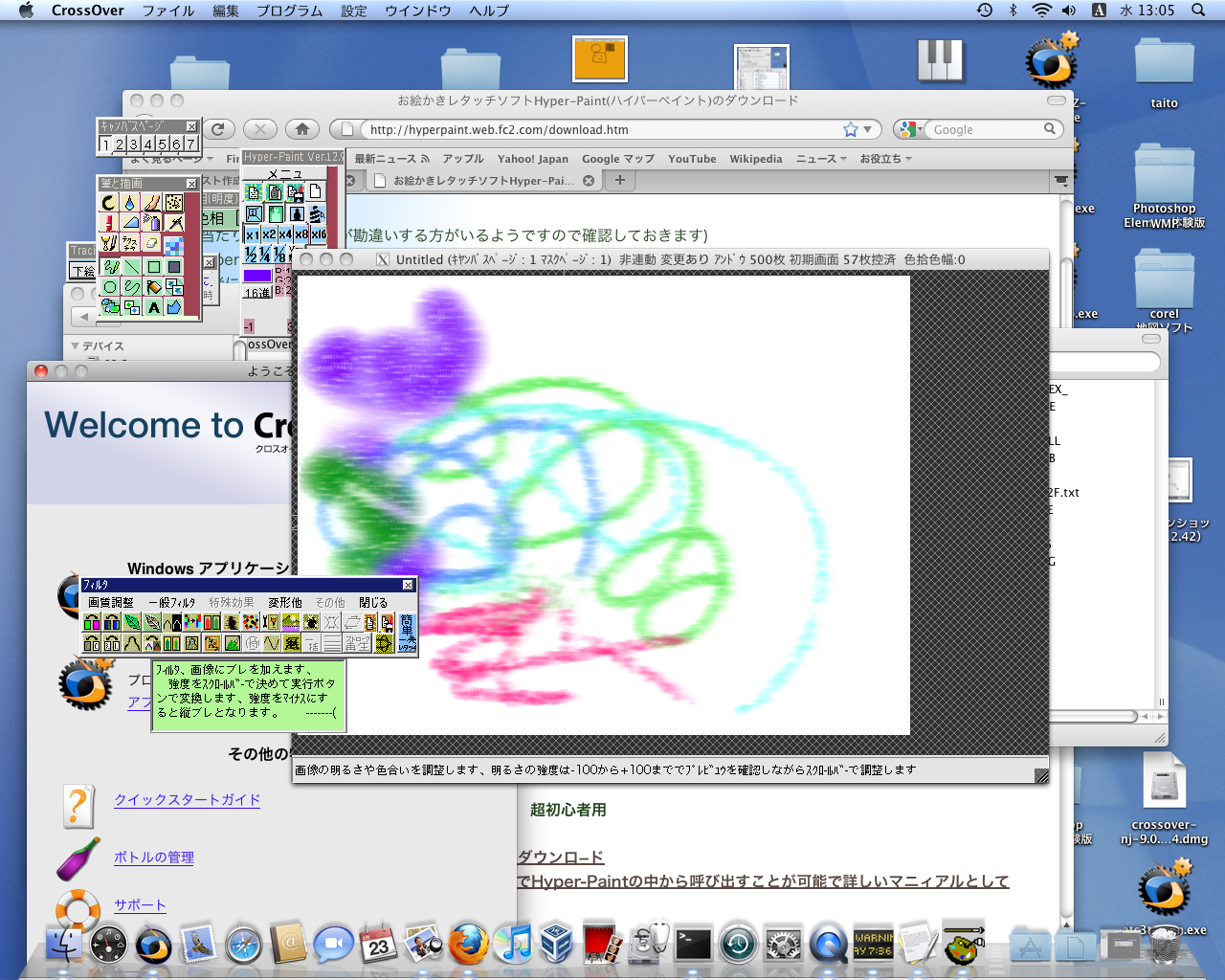Select the eraser tool in 筆と描画 palette
This screenshot has width=1225, height=980.
click(150, 242)
